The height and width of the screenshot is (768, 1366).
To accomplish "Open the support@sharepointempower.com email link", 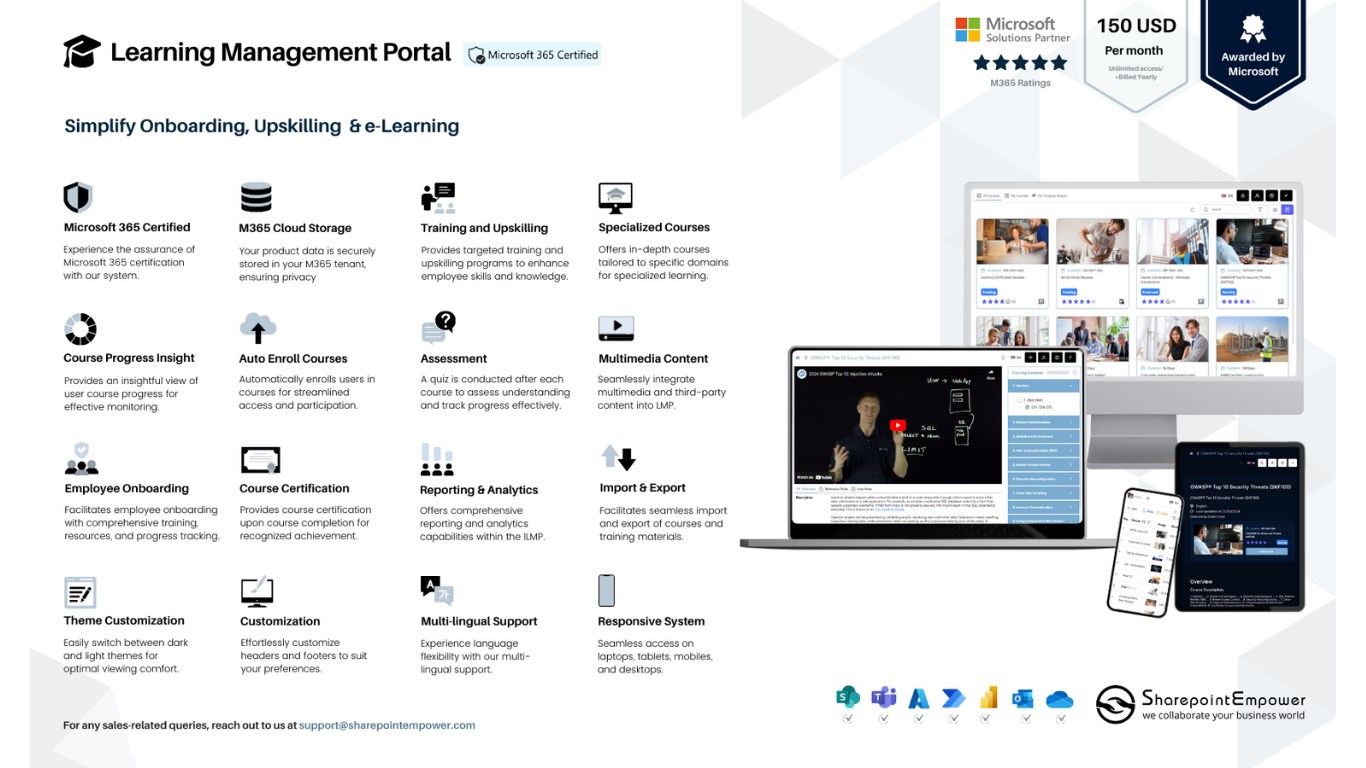I will pyautogui.click(x=387, y=725).
